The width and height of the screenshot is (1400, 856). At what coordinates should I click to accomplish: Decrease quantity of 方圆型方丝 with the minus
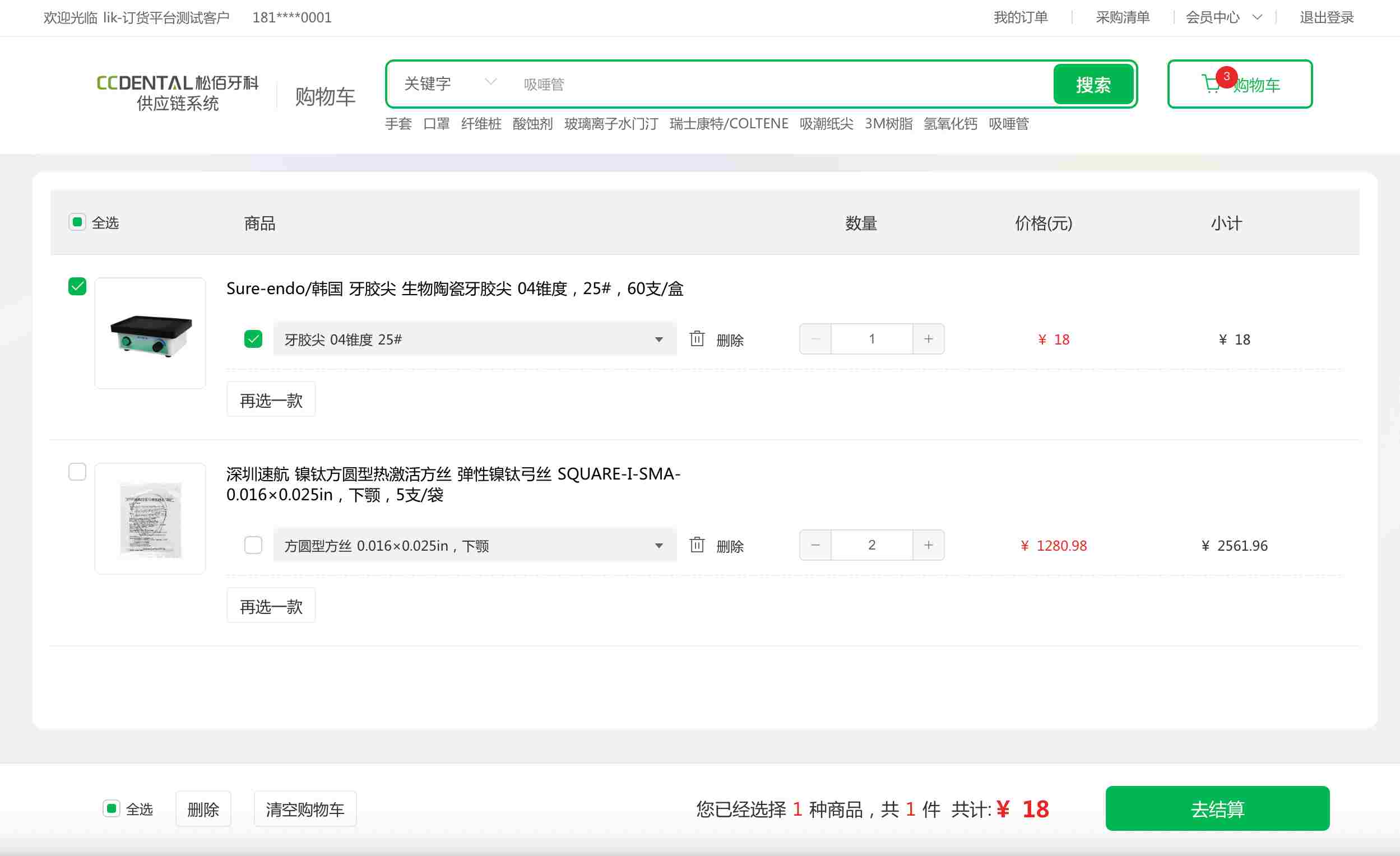(x=815, y=545)
